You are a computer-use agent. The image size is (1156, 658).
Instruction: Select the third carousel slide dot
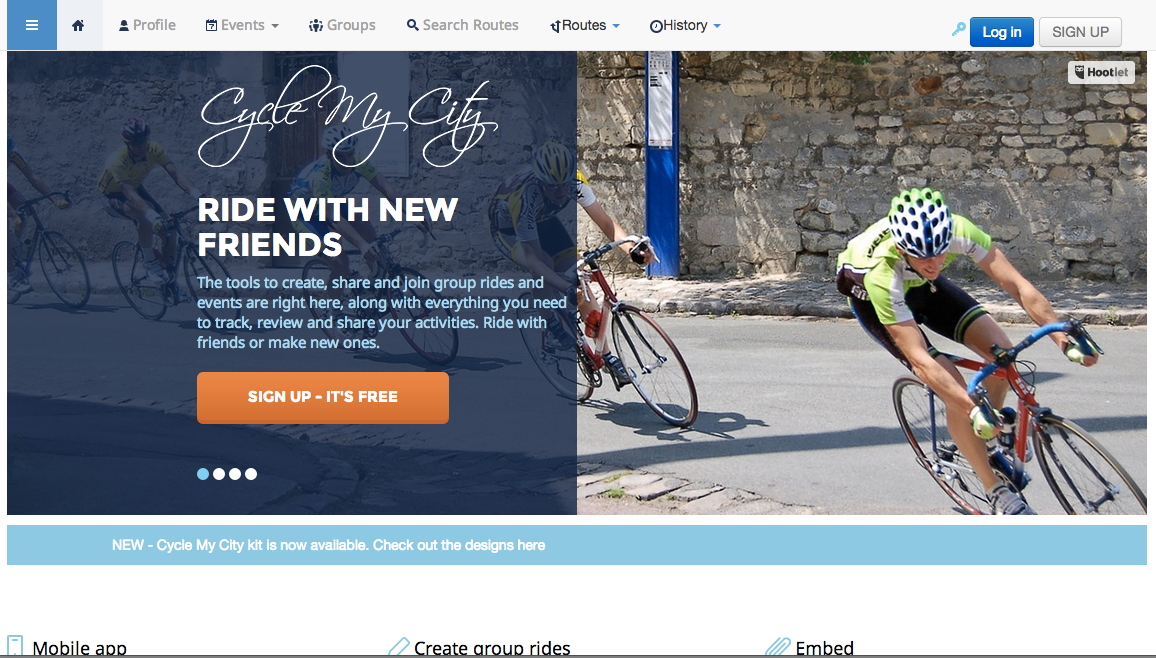coord(235,474)
